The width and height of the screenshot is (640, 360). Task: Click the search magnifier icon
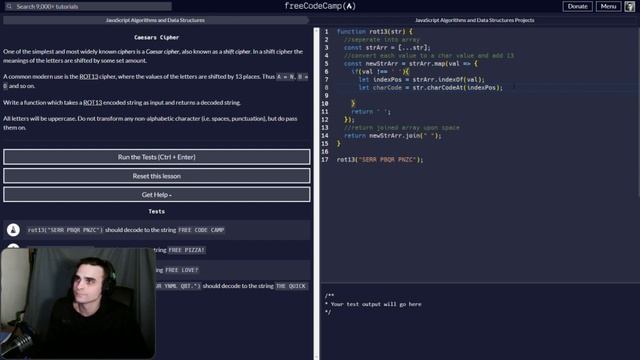click(9, 6)
